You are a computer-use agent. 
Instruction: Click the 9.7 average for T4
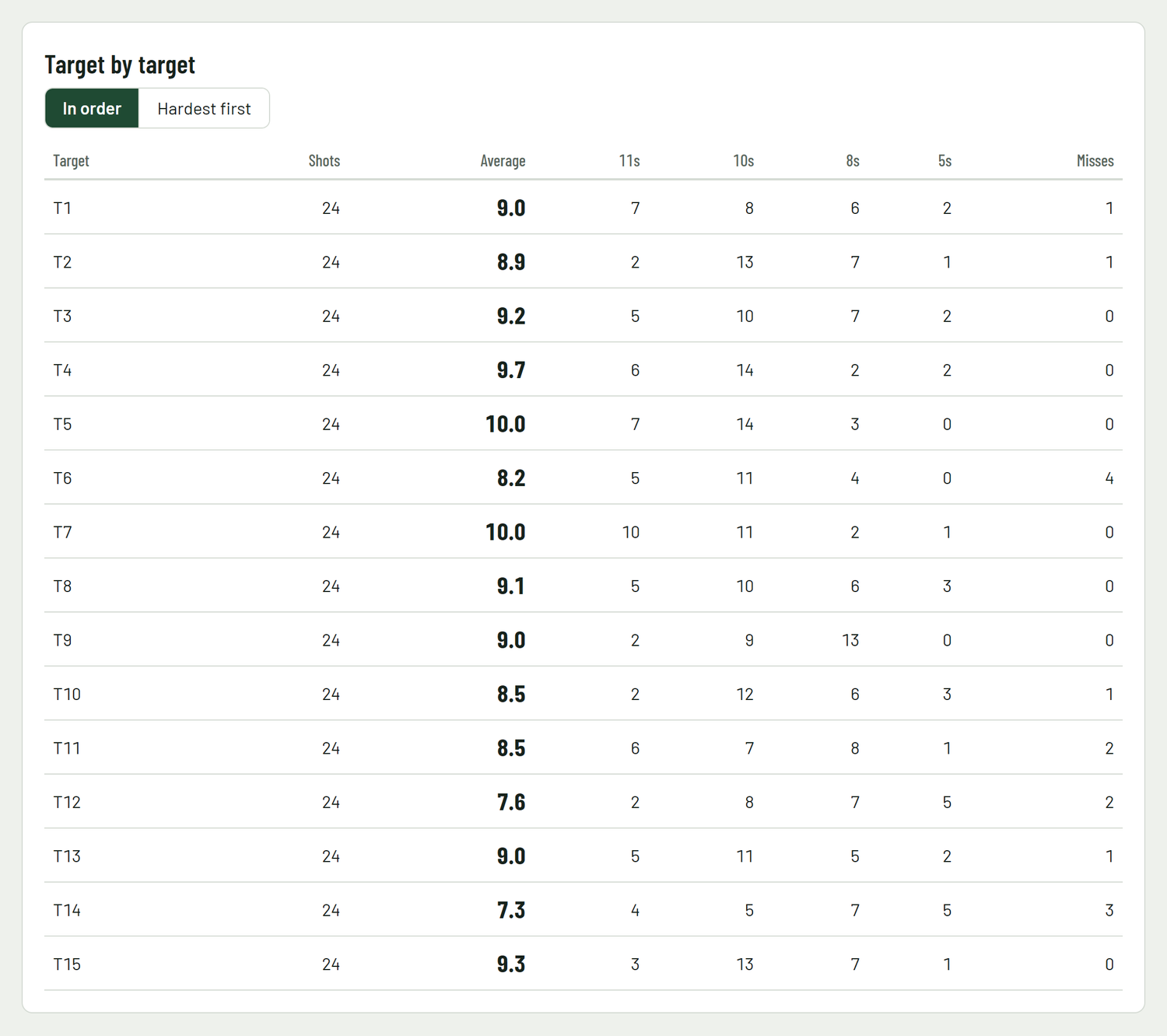coord(511,370)
